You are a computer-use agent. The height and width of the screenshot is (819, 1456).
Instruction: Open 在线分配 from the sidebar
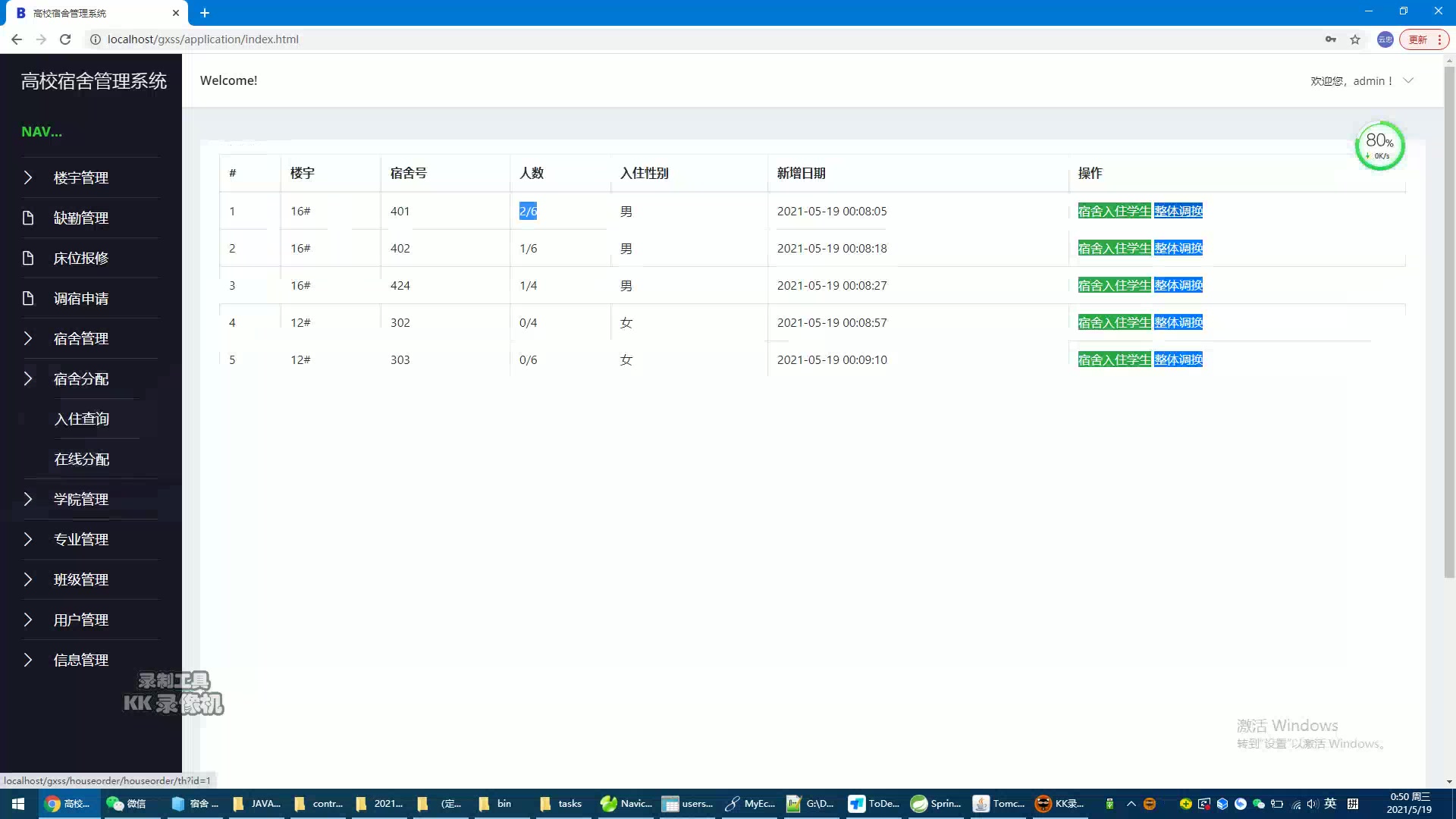[82, 459]
